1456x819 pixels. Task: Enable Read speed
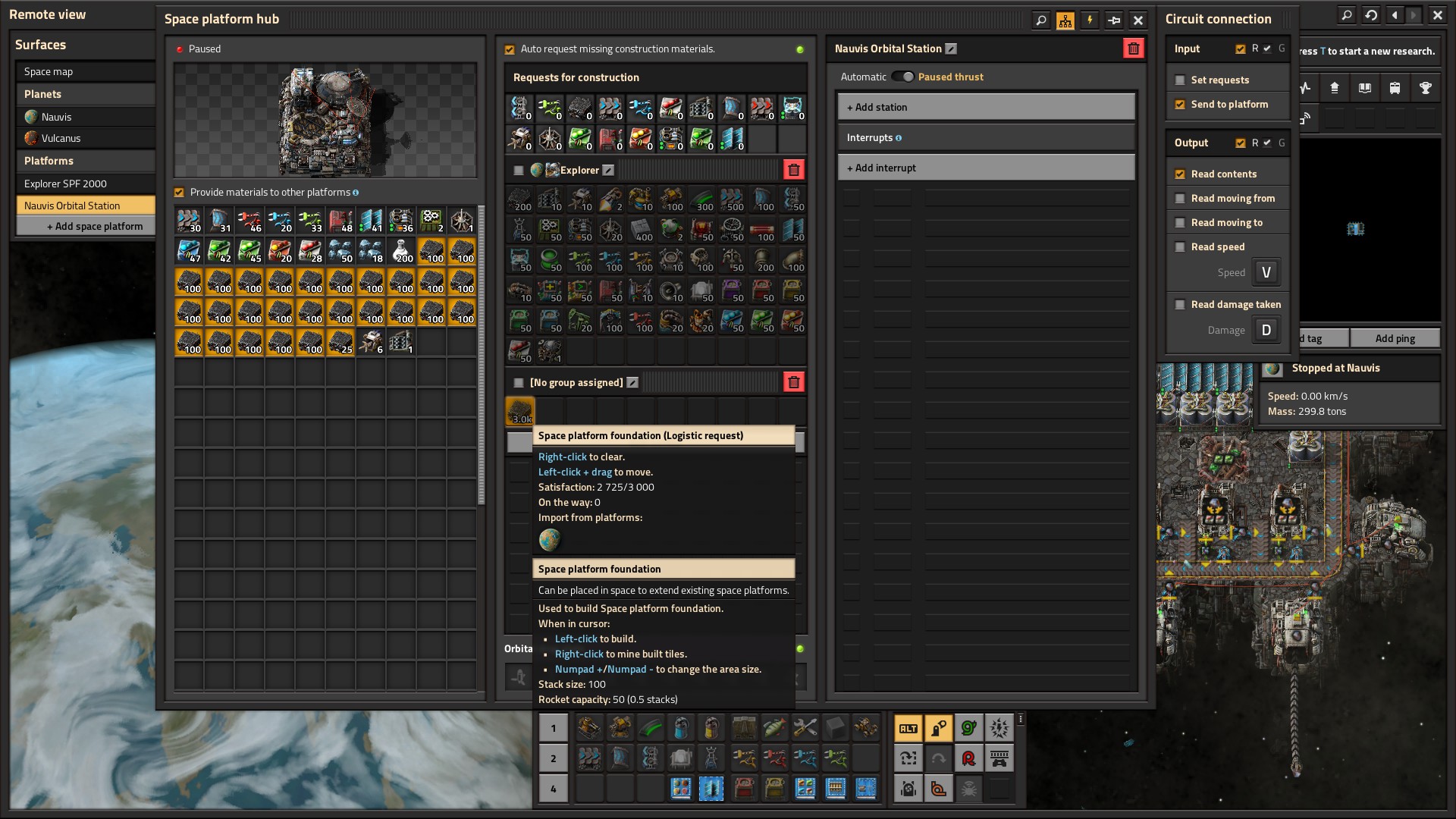pos(1180,247)
